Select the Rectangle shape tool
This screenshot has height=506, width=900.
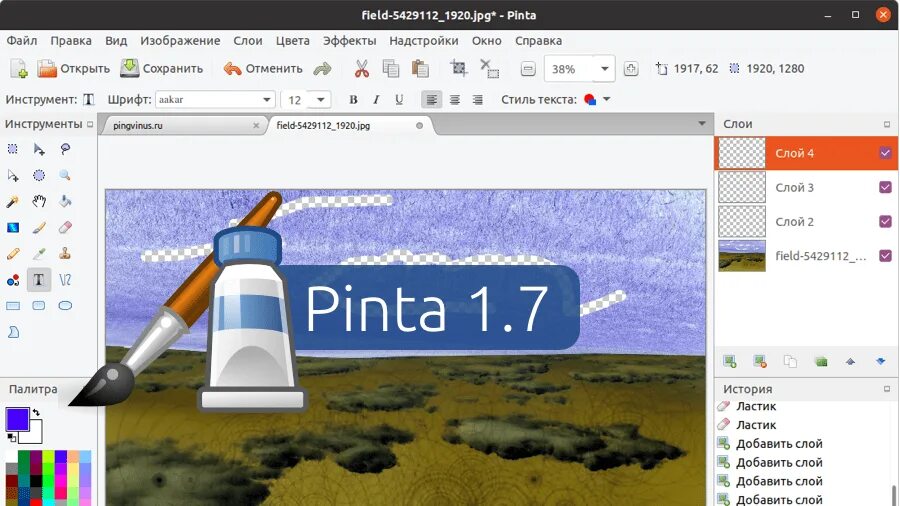point(13,306)
